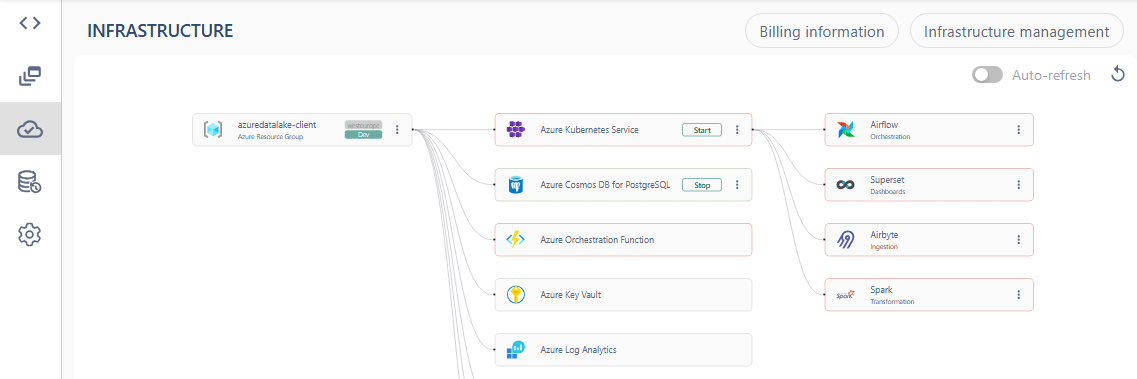Click the Orchestration subtitle under Airflow
This screenshot has width=1137, height=379.
890,136
